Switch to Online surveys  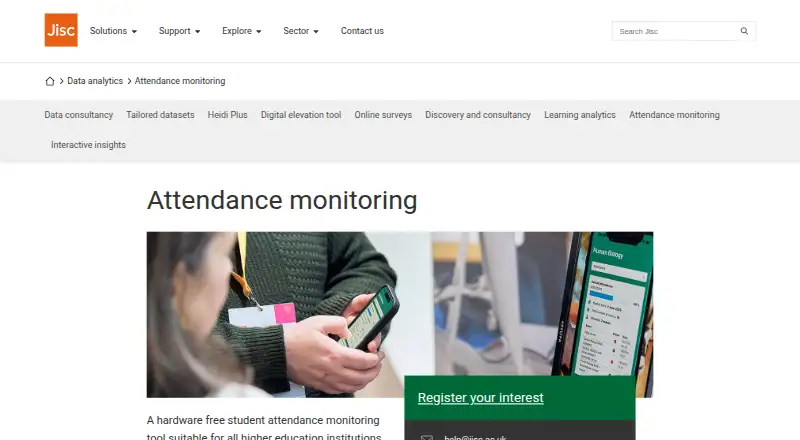pyautogui.click(x=383, y=115)
